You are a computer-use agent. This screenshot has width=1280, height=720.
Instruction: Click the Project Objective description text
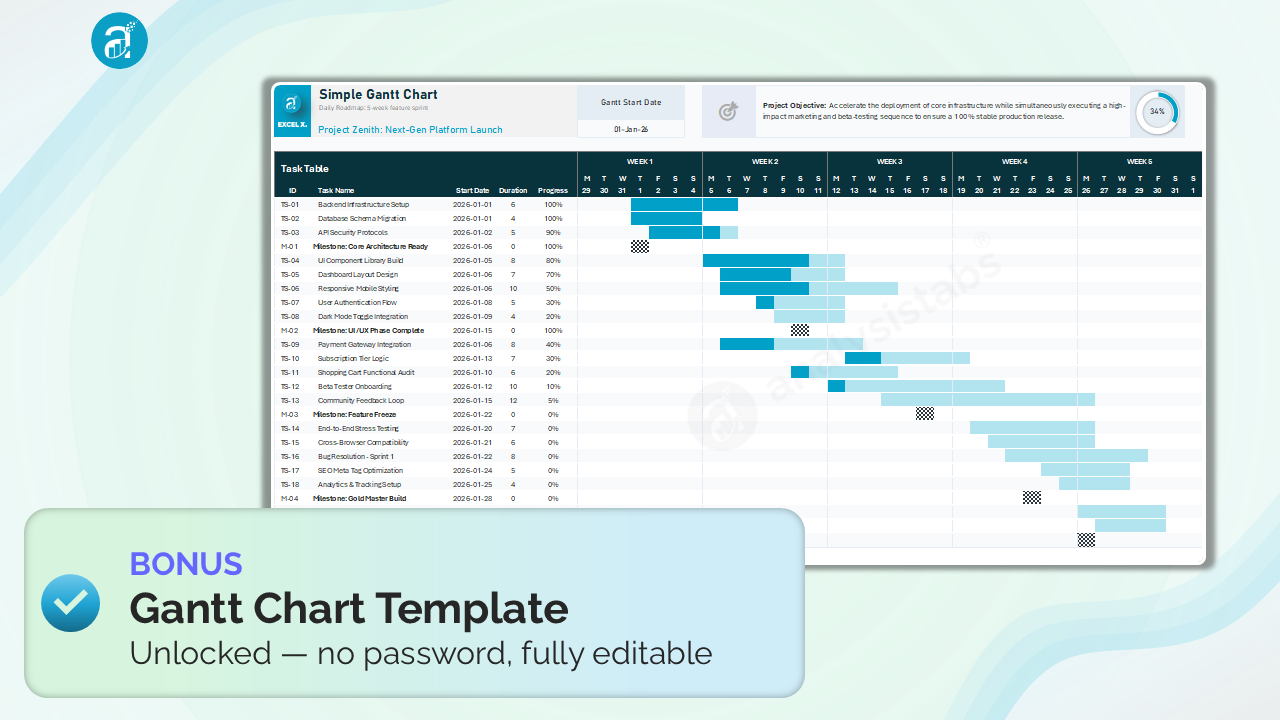pos(945,110)
